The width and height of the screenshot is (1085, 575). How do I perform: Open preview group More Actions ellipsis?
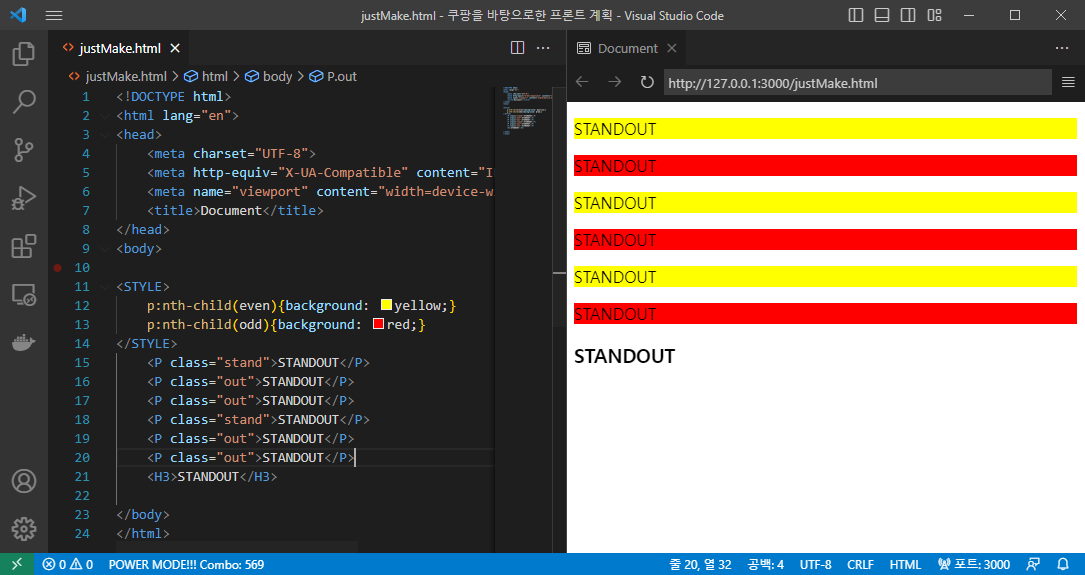[x=1062, y=48]
